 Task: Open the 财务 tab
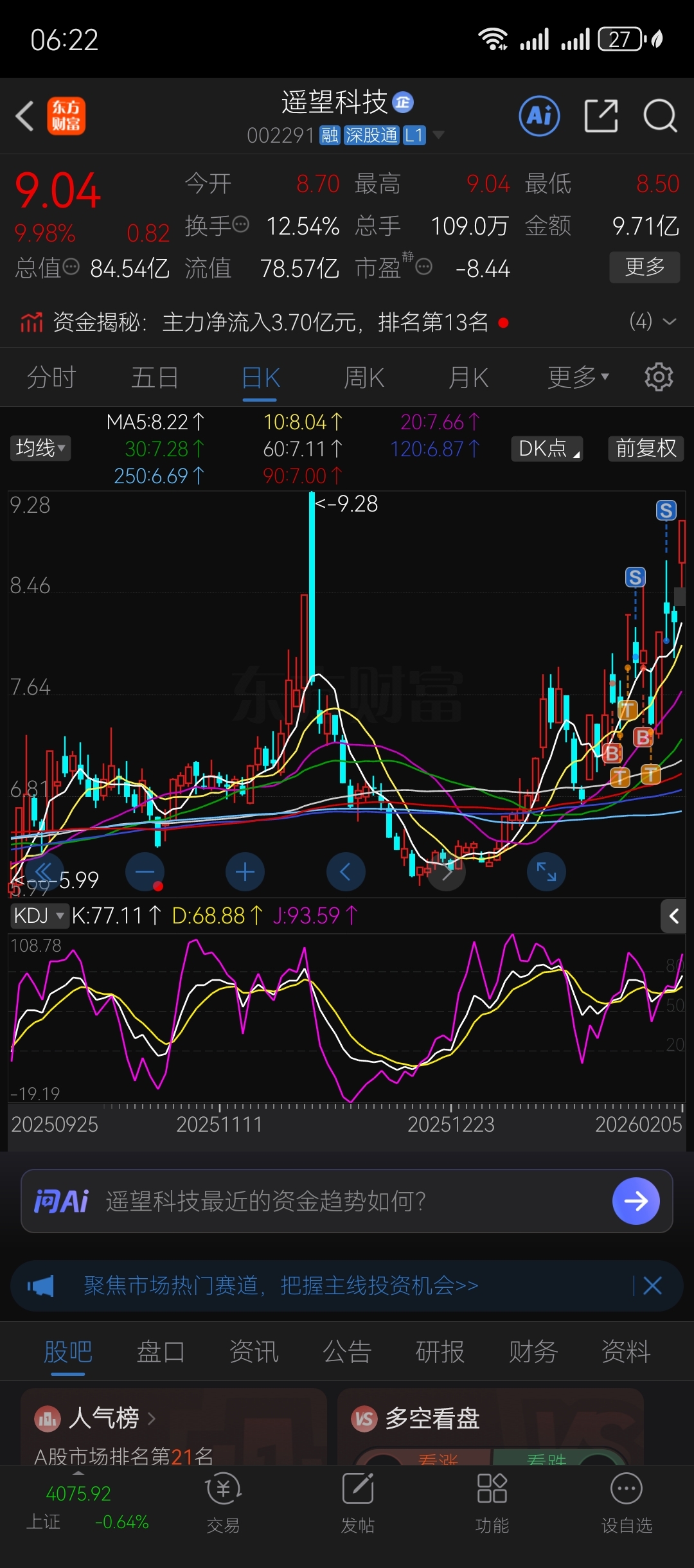tap(533, 1351)
